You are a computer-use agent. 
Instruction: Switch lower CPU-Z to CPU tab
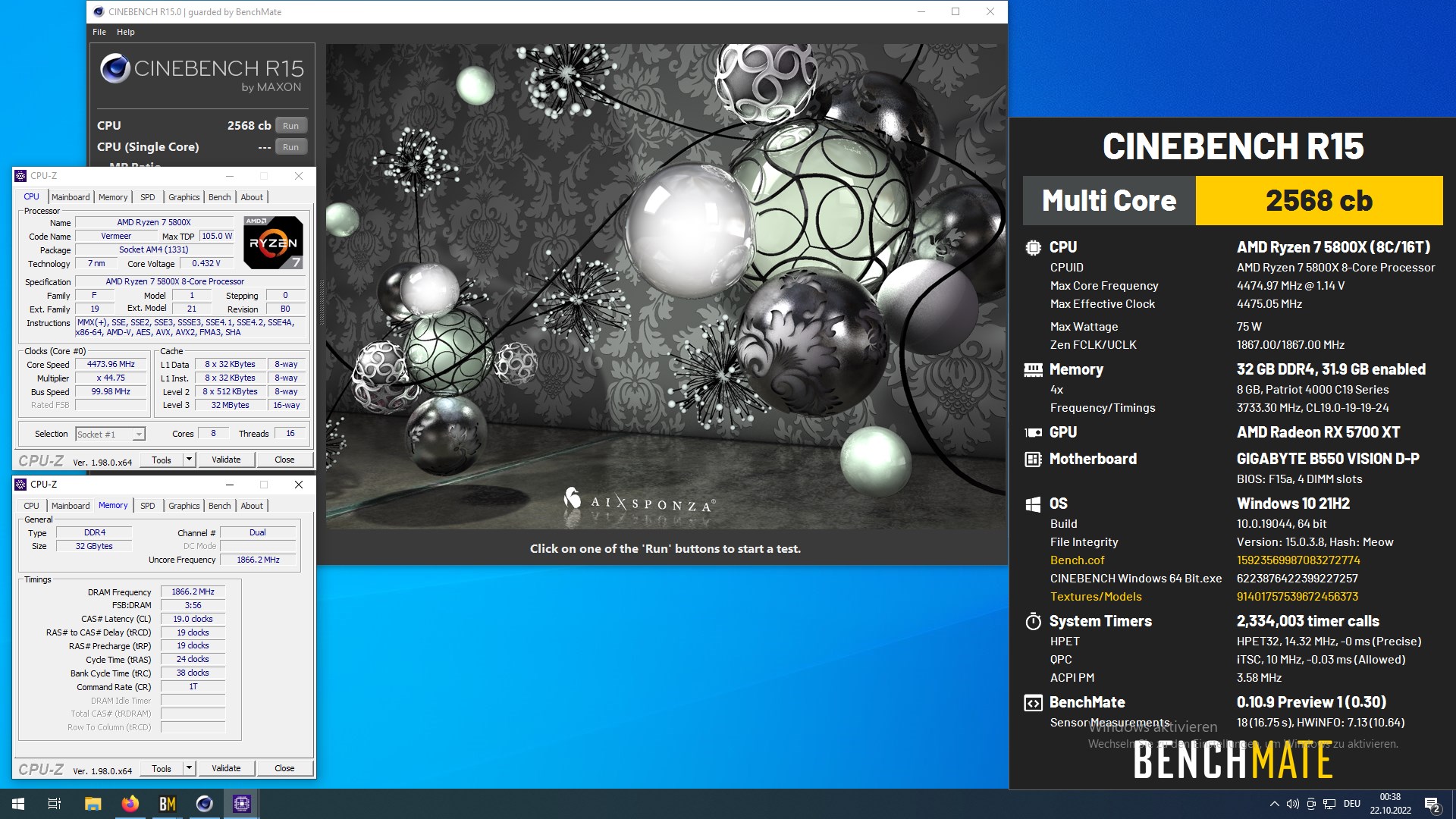[31, 506]
